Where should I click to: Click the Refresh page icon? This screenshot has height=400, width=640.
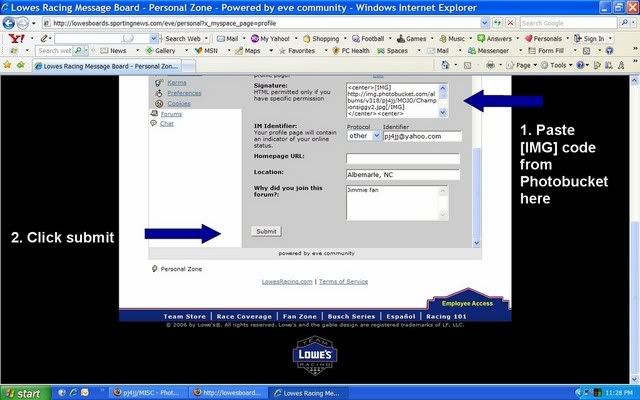497,23
